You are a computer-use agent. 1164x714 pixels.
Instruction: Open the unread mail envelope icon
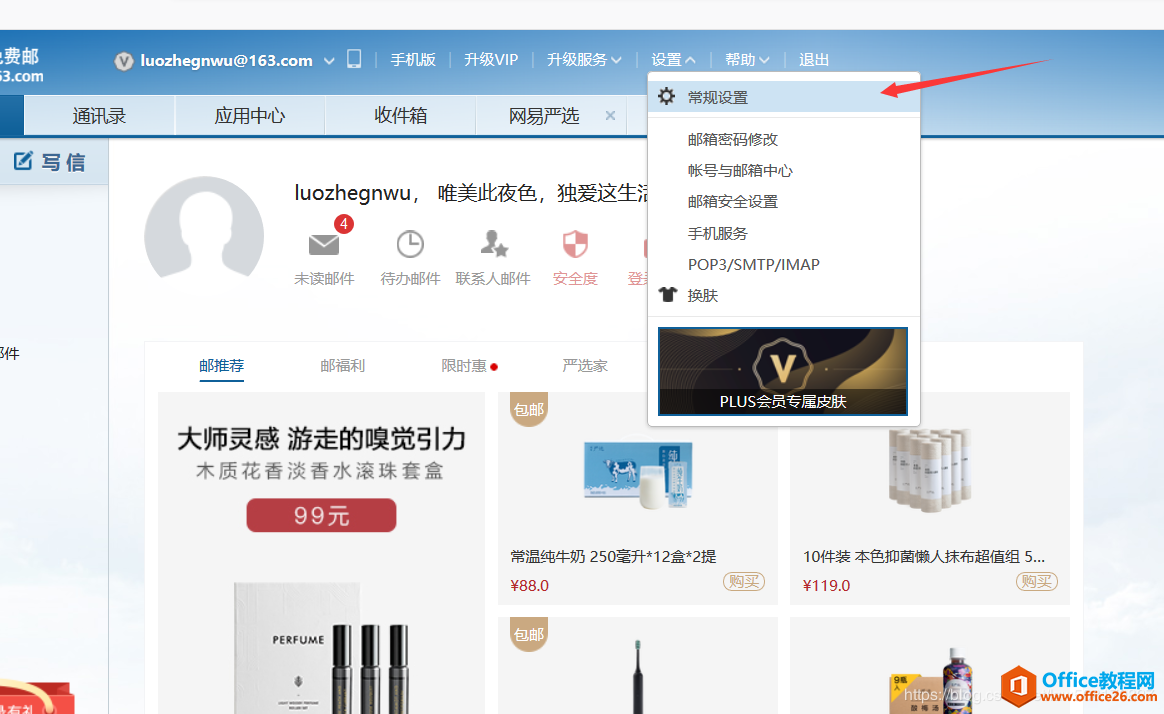[324, 245]
